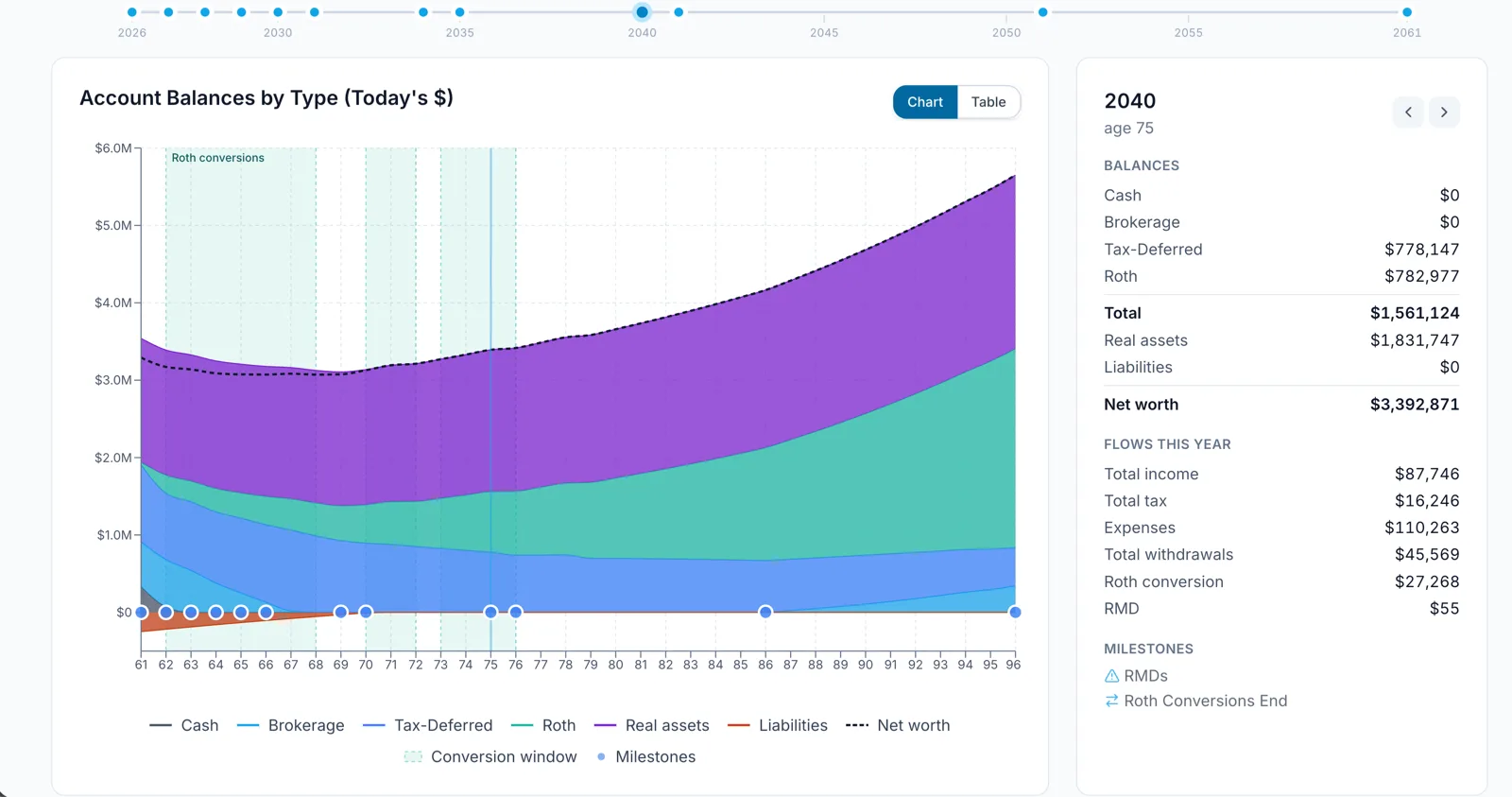Click chart milestone marker at age 69

tap(341, 612)
